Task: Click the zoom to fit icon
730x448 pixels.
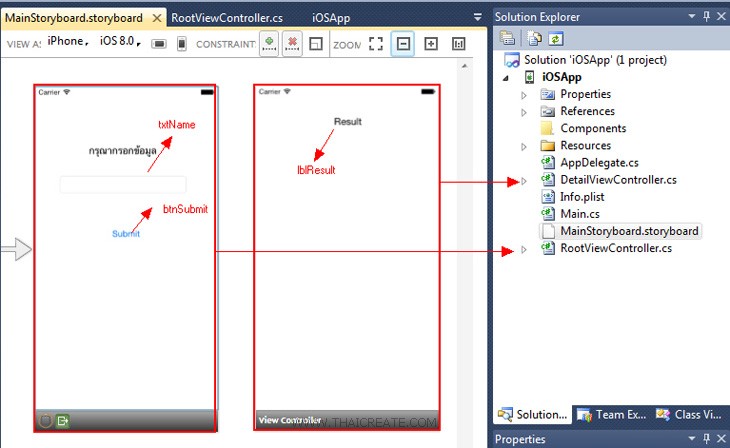Action: 376,44
